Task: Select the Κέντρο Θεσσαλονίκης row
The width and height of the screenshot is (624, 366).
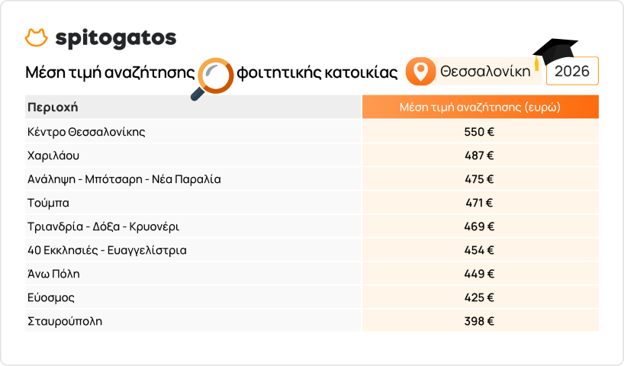Action: click(312, 132)
